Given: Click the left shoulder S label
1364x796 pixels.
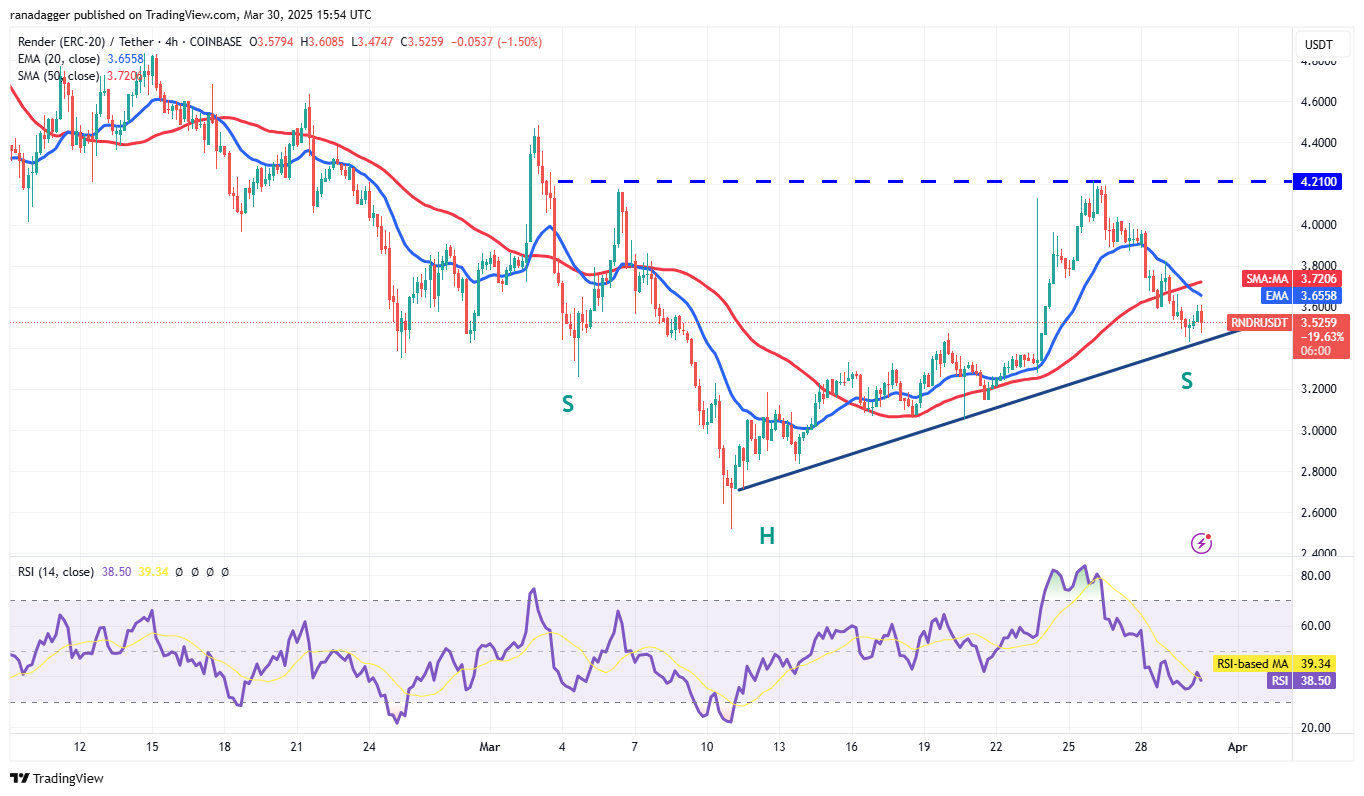Looking at the screenshot, I should (567, 405).
